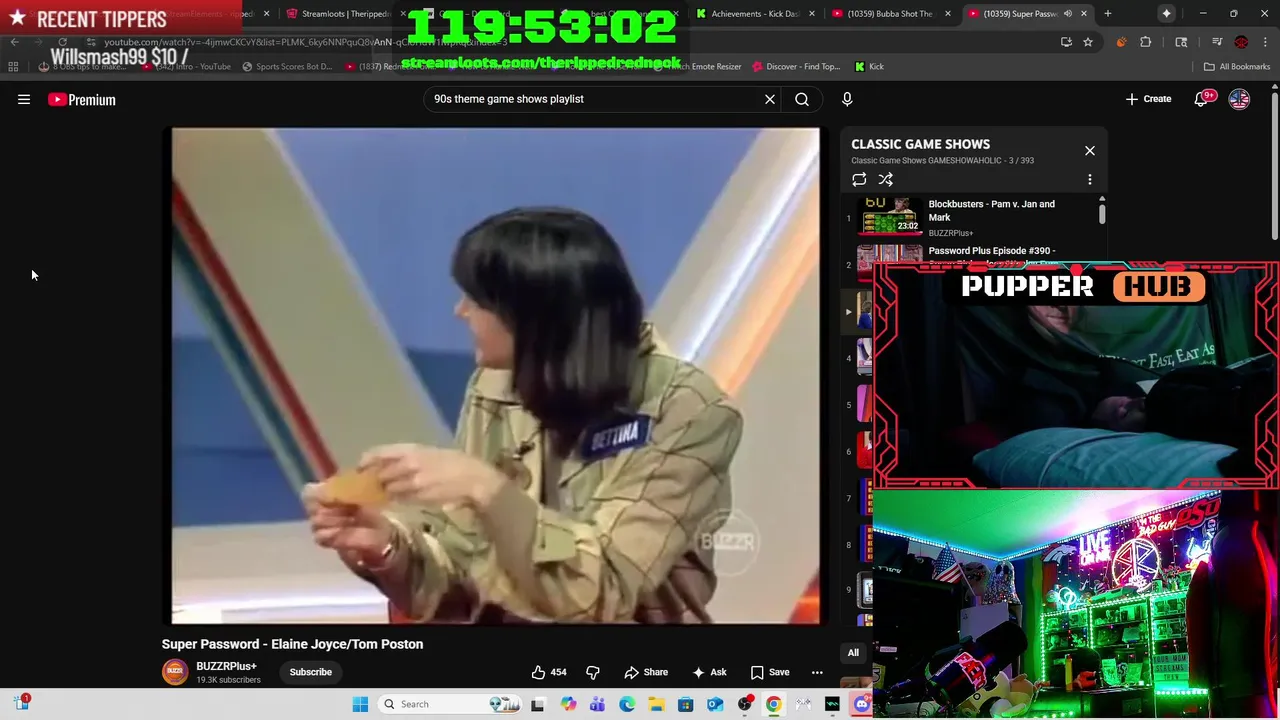
Task: Open the BUZZRPlus+ channel avatar
Action: [x=175, y=672]
